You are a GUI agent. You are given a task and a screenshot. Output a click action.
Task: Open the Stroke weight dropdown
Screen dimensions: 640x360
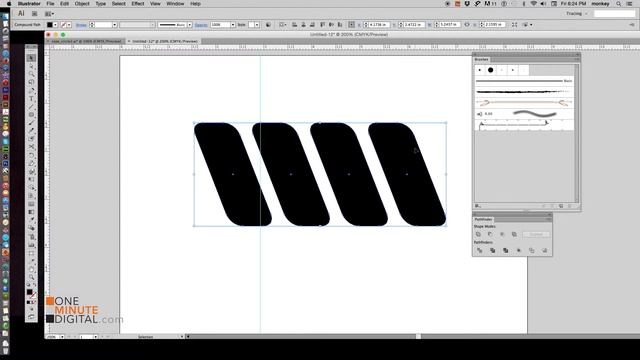point(115,25)
